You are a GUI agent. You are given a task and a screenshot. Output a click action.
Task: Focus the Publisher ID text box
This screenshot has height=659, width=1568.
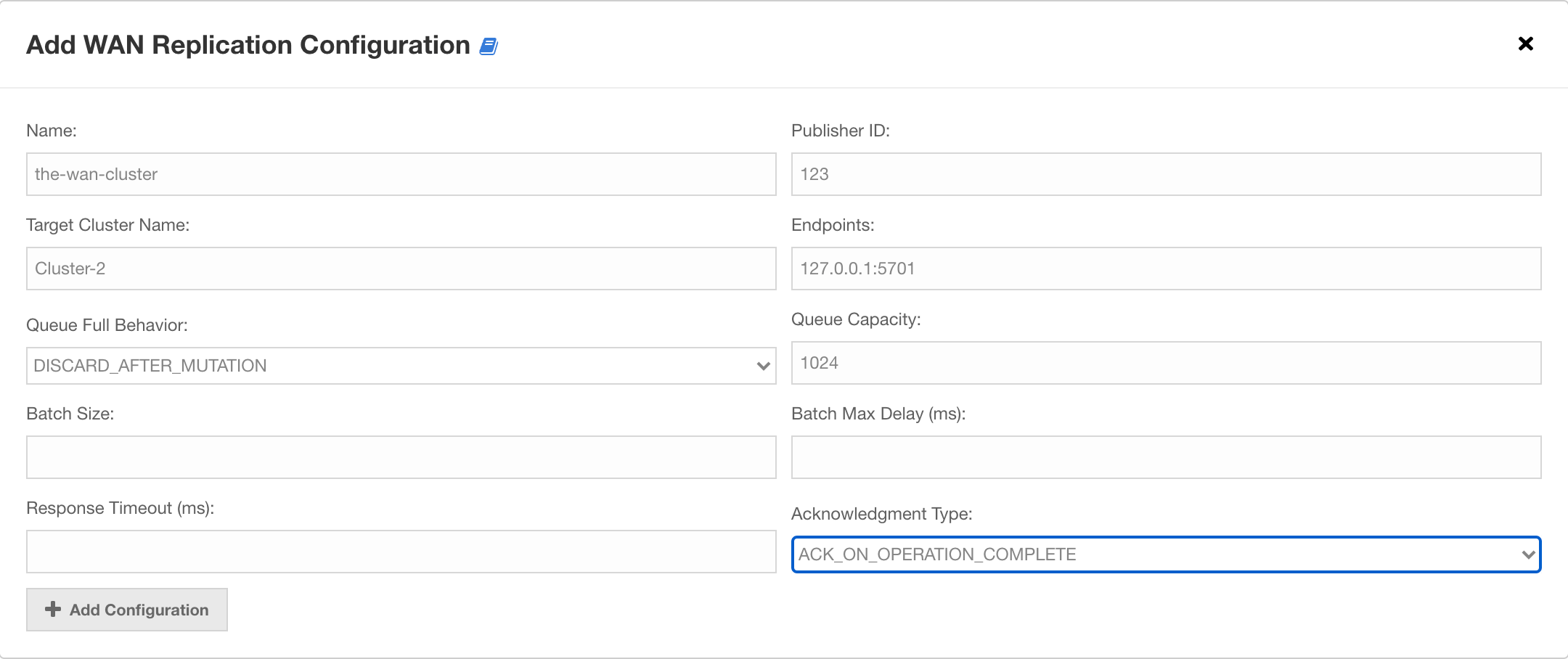(1166, 174)
